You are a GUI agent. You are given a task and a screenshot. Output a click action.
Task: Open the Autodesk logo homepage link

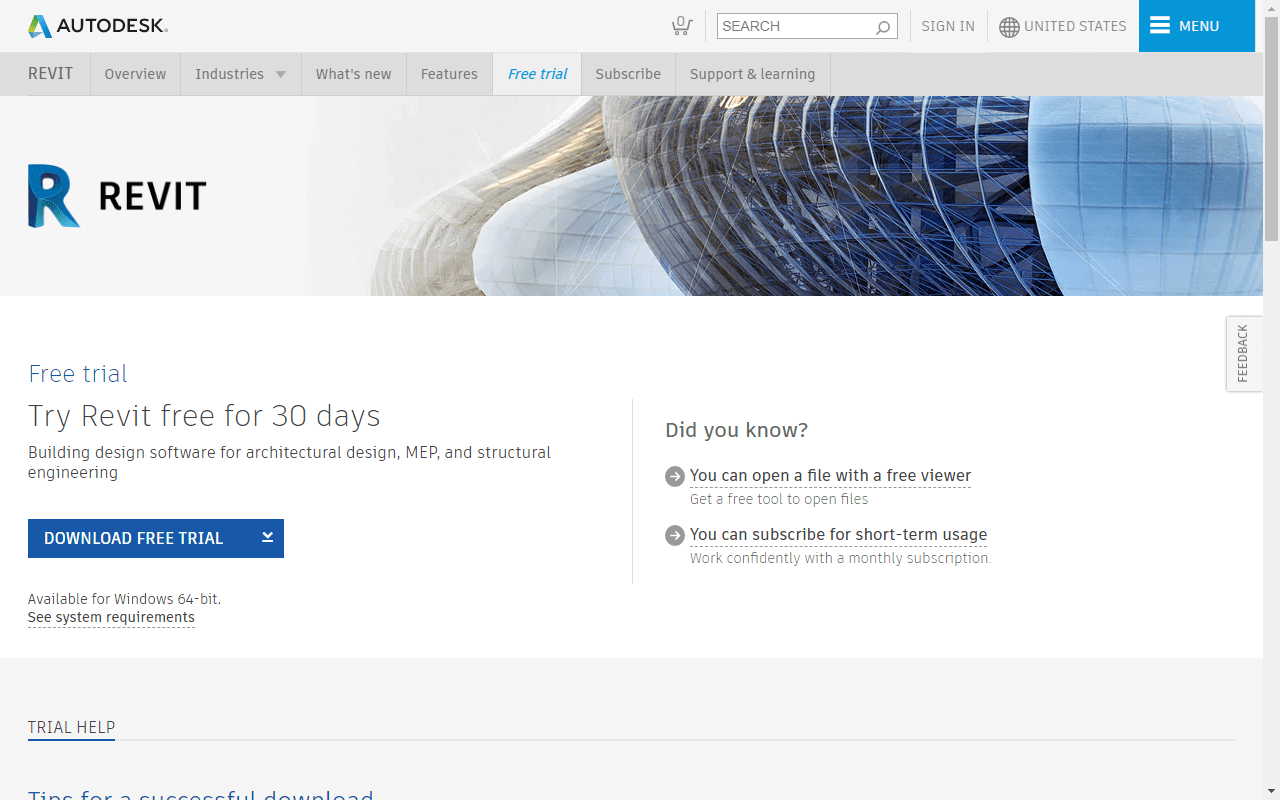pos(98,26)
